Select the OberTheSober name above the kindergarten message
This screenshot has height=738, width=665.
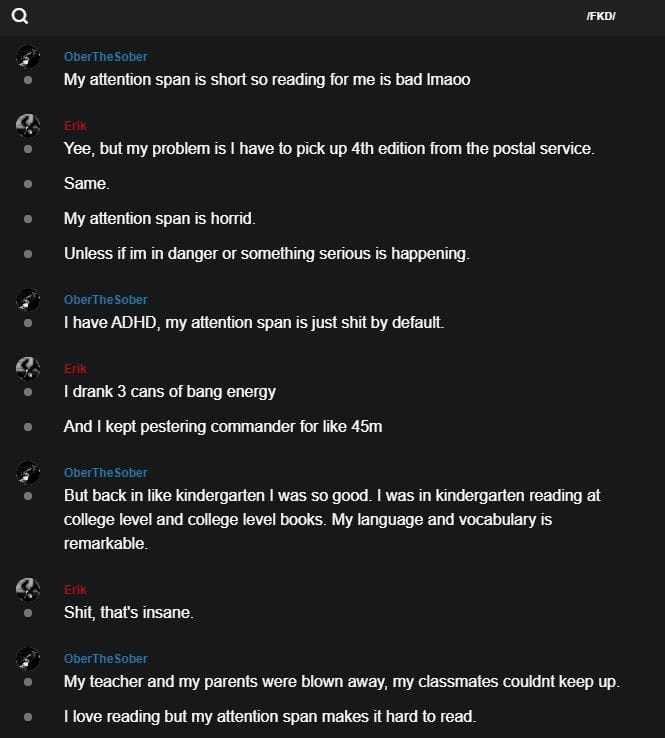pos(105,473)
